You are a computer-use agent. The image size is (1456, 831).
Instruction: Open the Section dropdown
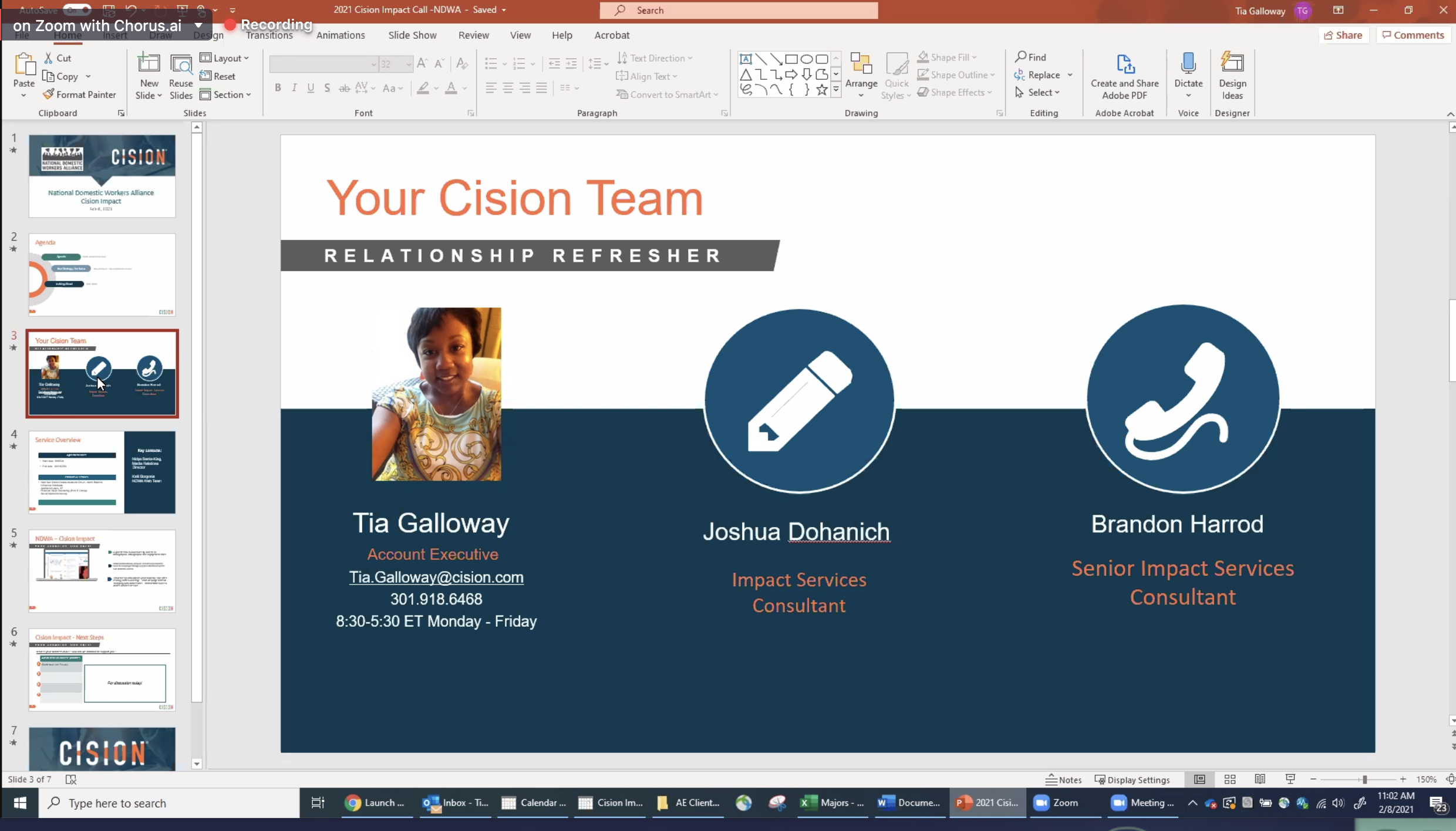(x=225, y=94)
